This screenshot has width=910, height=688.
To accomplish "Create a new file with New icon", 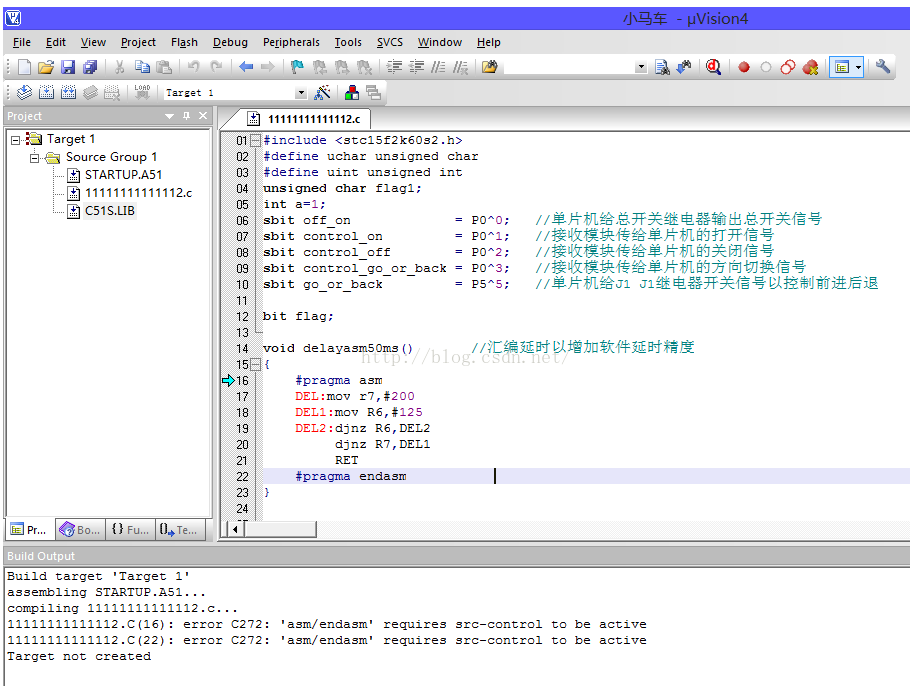I will coord(24,67).
